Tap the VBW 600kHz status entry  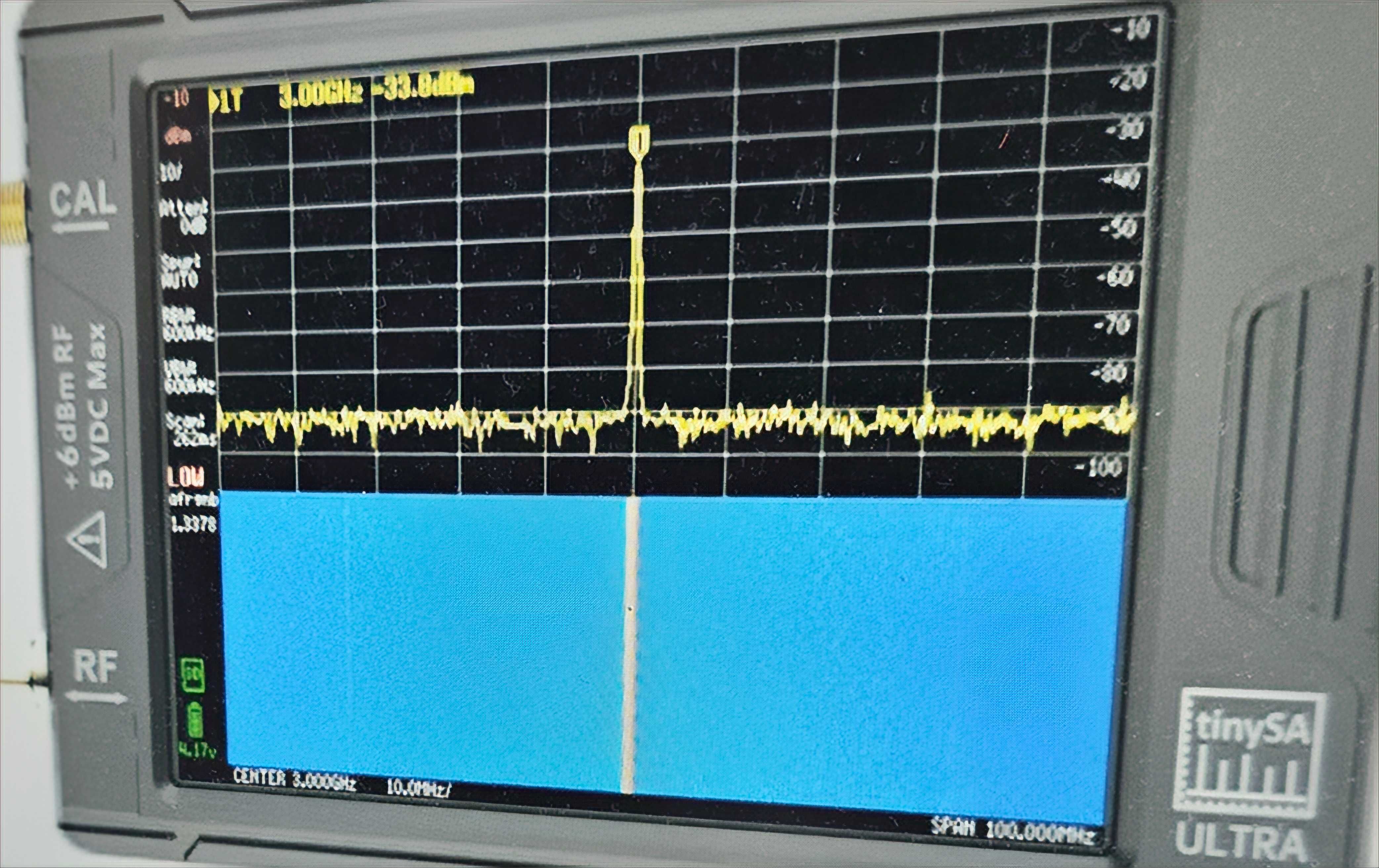point(189,378)
